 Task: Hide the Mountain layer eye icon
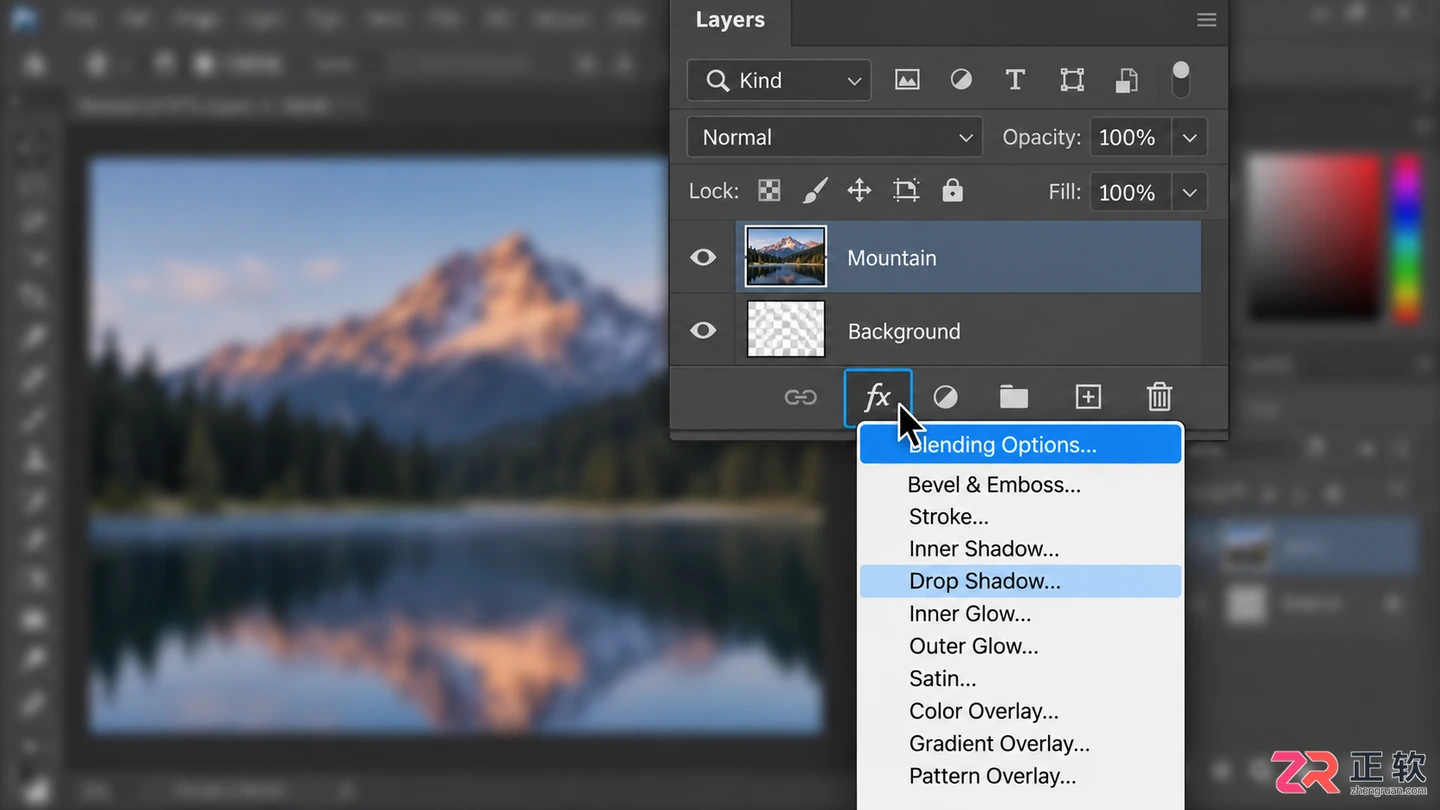point(703,257)
